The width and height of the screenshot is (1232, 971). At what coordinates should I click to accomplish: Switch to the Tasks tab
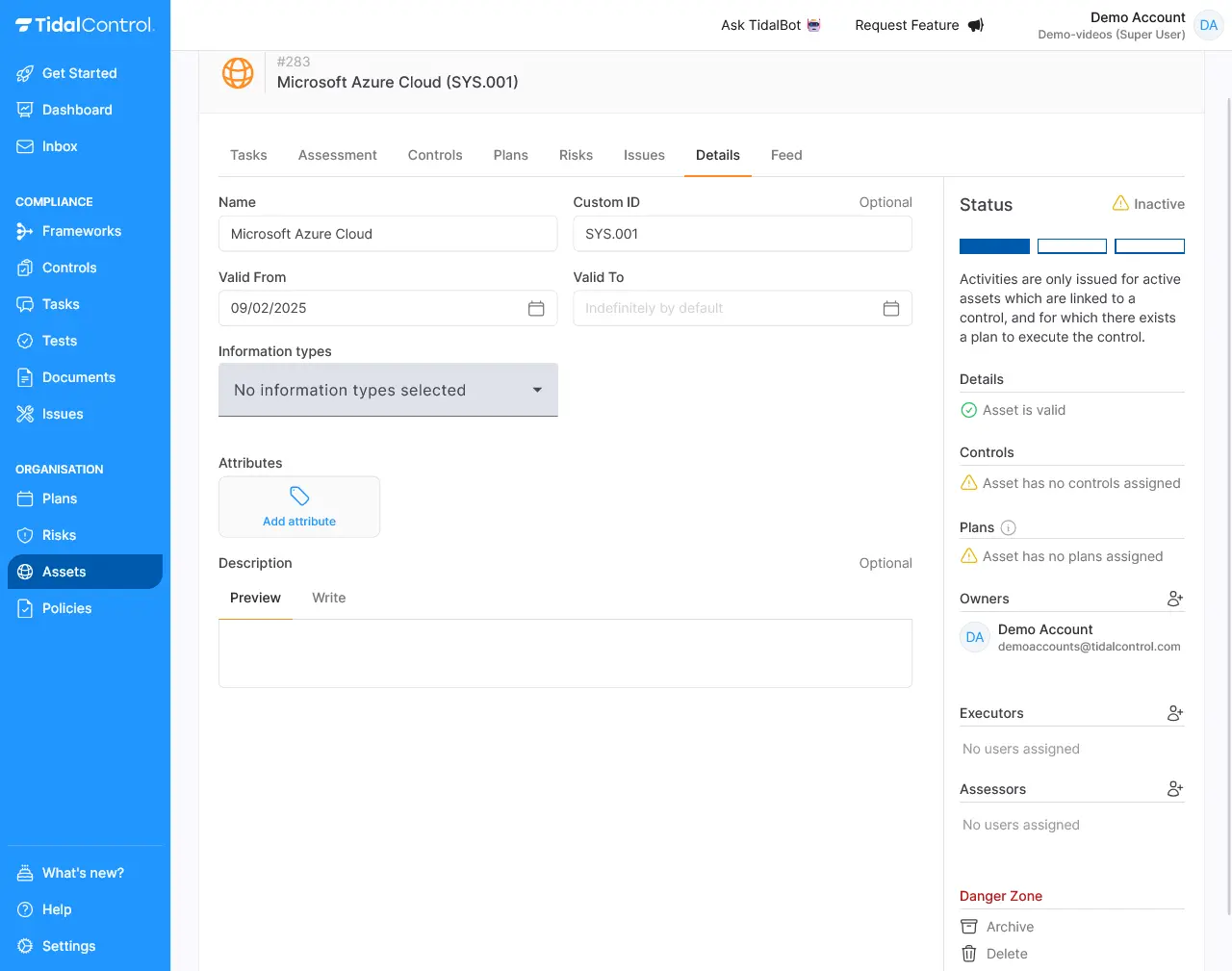tap(248, 155)
